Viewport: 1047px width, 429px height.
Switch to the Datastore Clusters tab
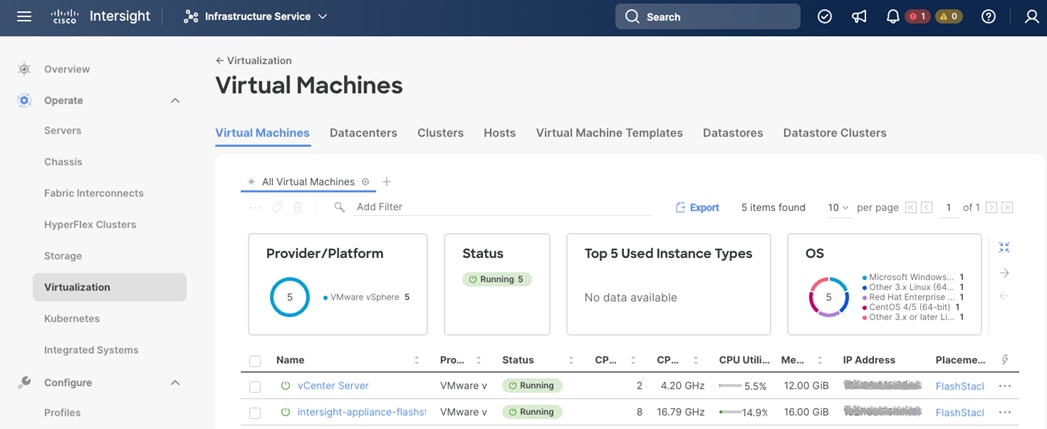835,133
